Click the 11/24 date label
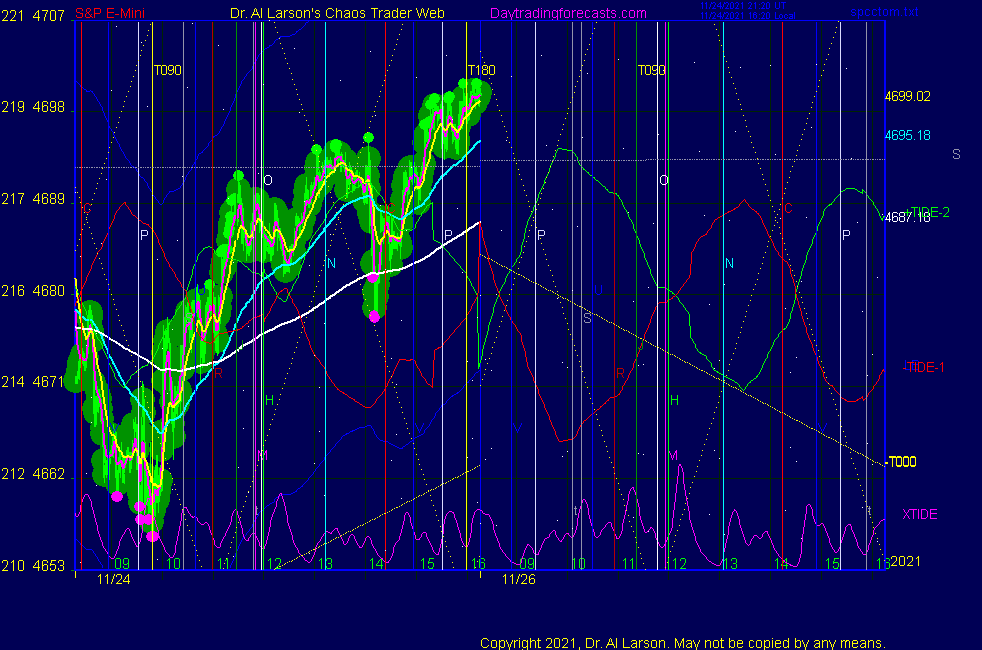Image resolution: width=982 pixels, height=650 pixels. click(x=113, y=578)
